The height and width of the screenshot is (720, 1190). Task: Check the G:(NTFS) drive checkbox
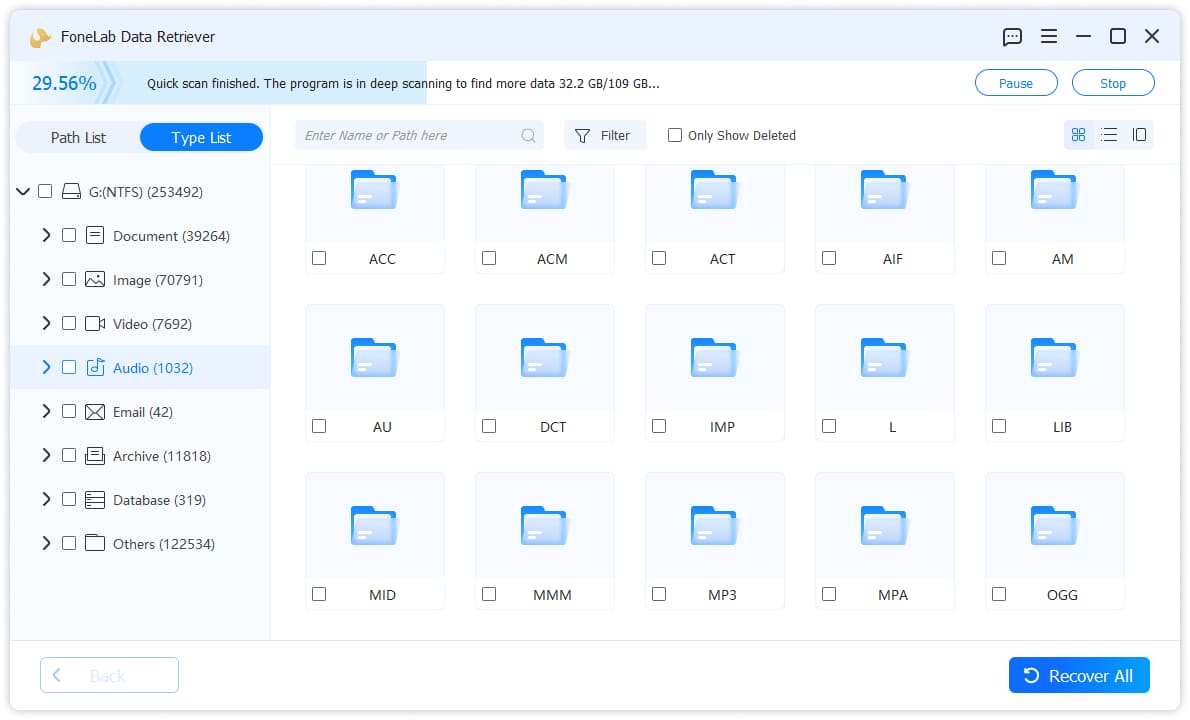pyautogui.click(x=46, y=191)
